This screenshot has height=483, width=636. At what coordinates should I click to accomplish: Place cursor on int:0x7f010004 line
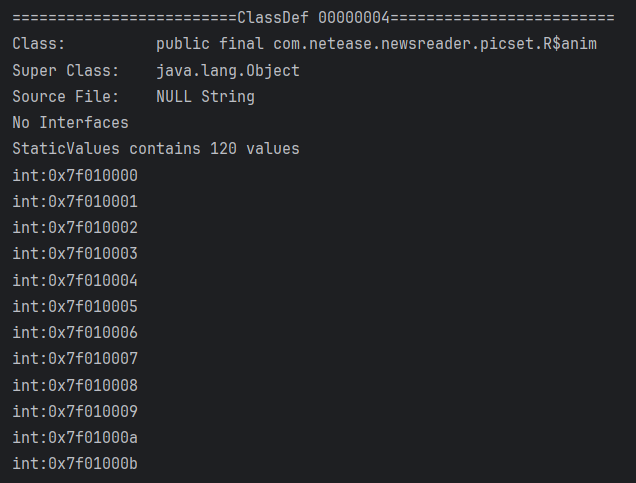tap(75, 280)
